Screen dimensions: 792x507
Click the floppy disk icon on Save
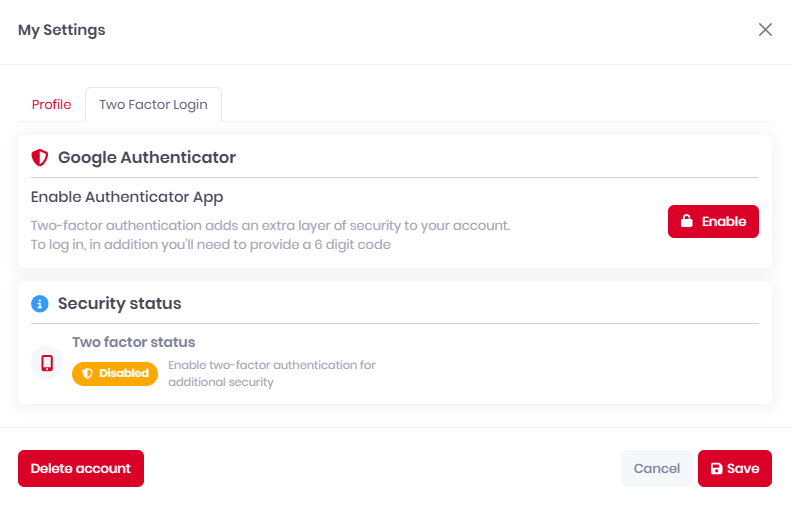point(716,469)
